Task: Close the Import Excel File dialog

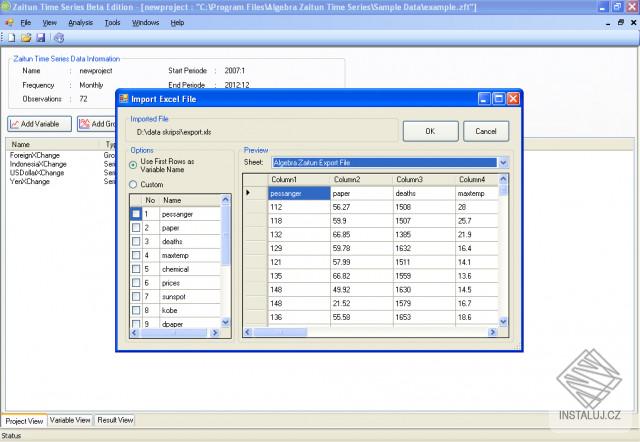Action: click(x=513, y=98)
